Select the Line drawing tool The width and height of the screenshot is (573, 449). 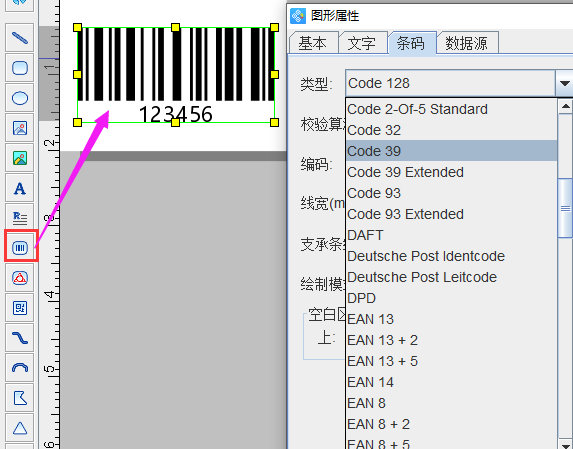point(20,38)
